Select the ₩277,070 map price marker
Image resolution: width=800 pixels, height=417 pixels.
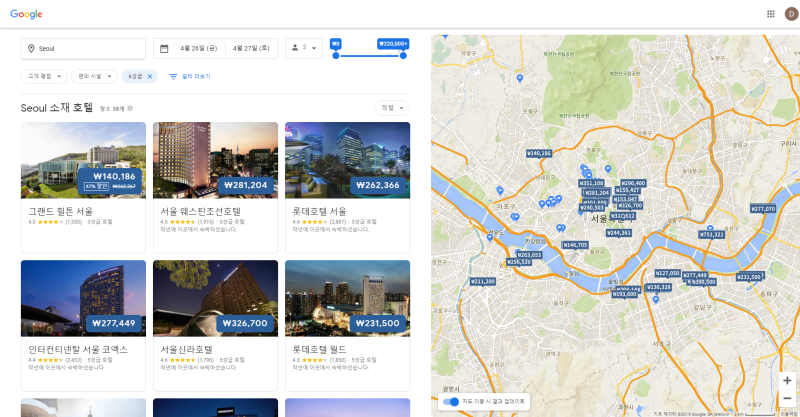point(763,209)
